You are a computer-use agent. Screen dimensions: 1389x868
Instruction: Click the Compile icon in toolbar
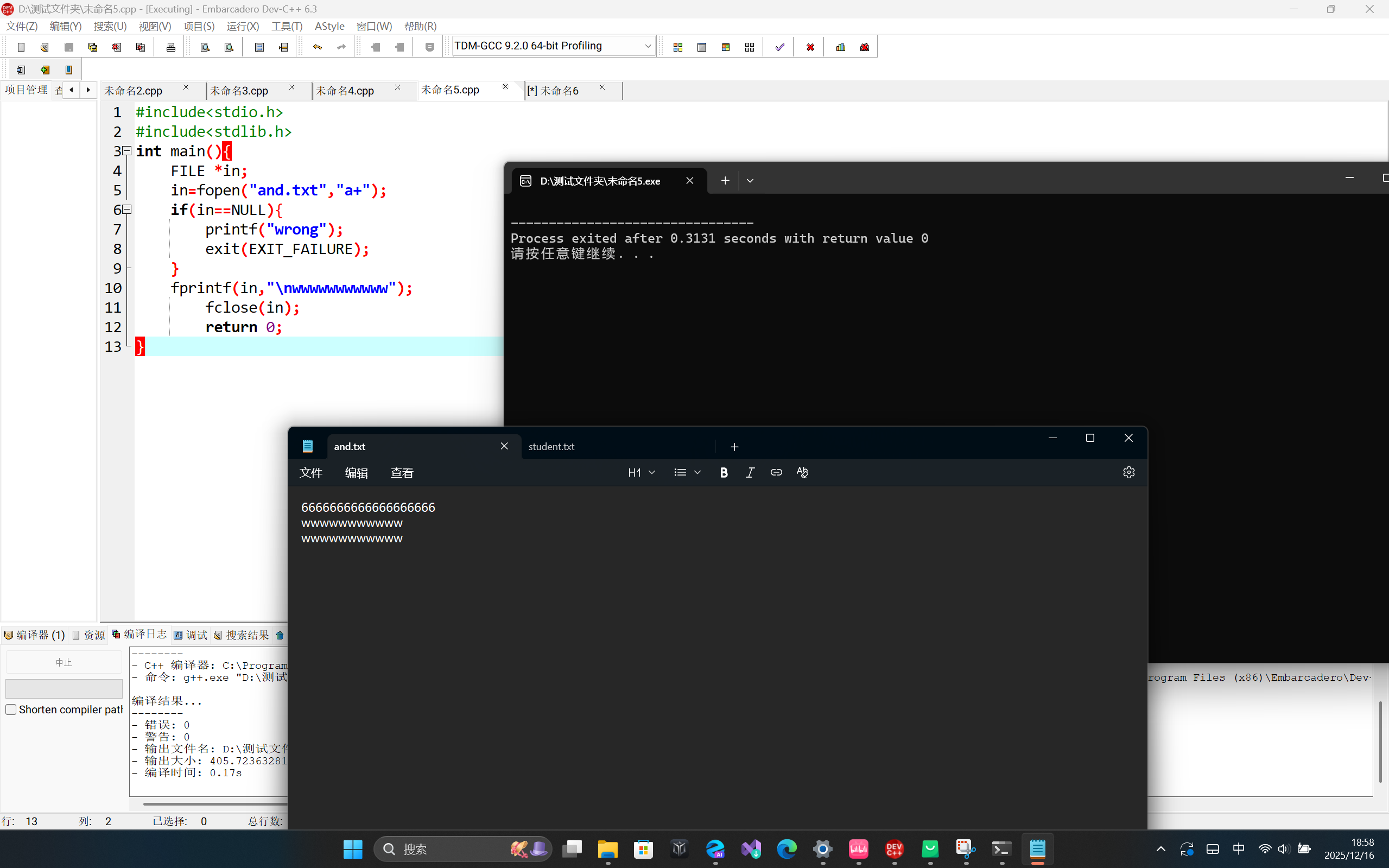pos(678,47)
